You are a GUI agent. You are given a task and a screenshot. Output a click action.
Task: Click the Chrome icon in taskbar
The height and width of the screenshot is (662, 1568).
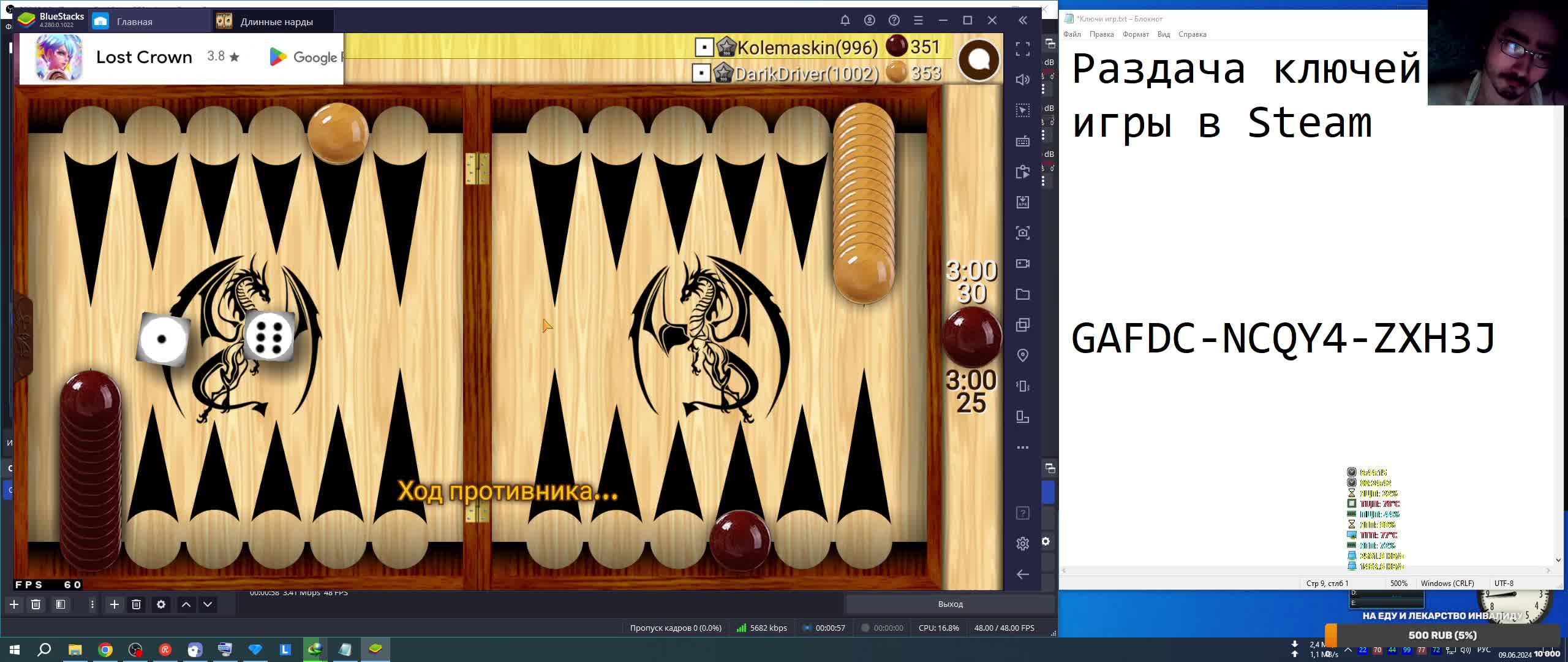coord(105,650)
